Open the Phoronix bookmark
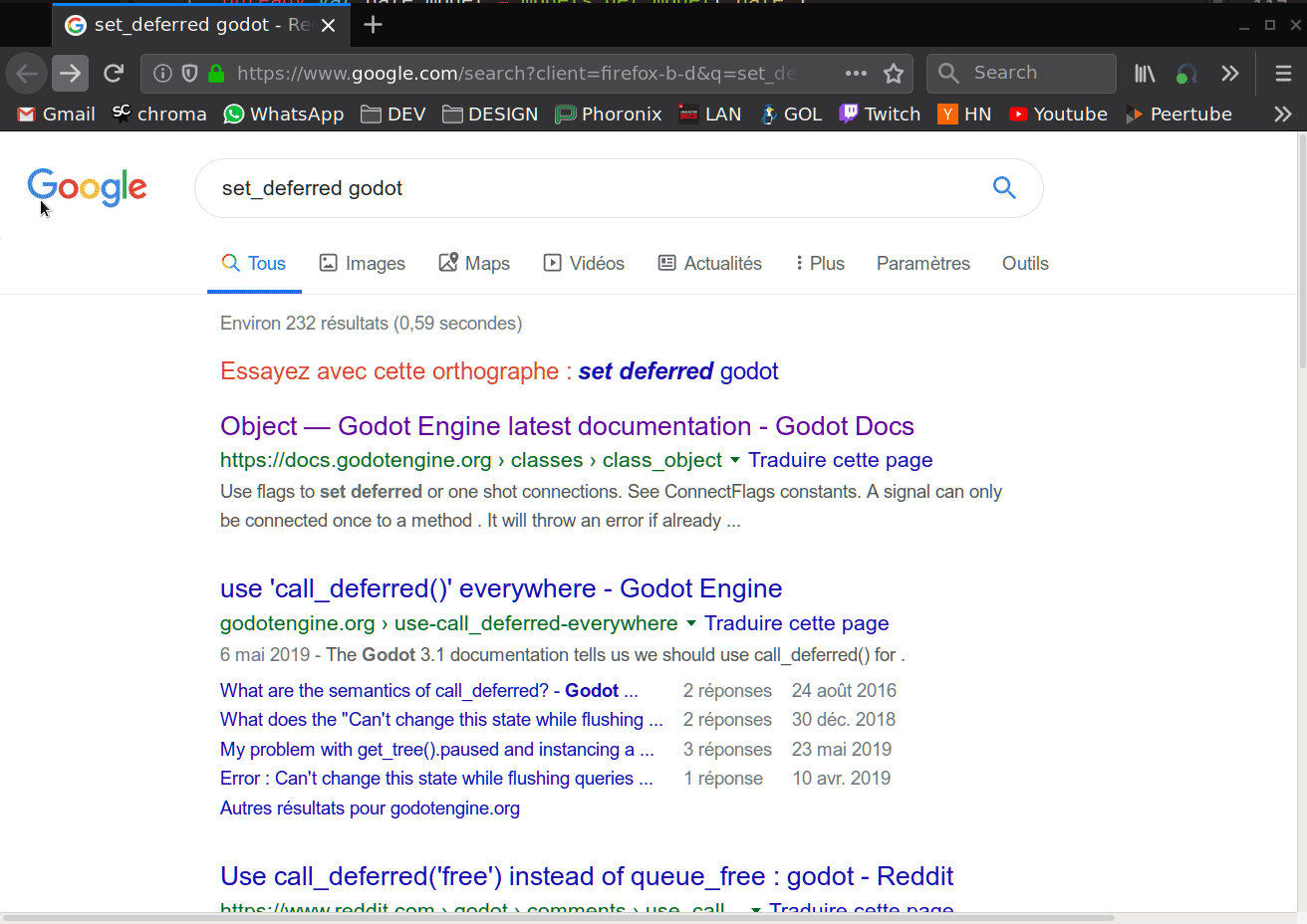This screenshot has height=924, width=1307. point(609,114)
